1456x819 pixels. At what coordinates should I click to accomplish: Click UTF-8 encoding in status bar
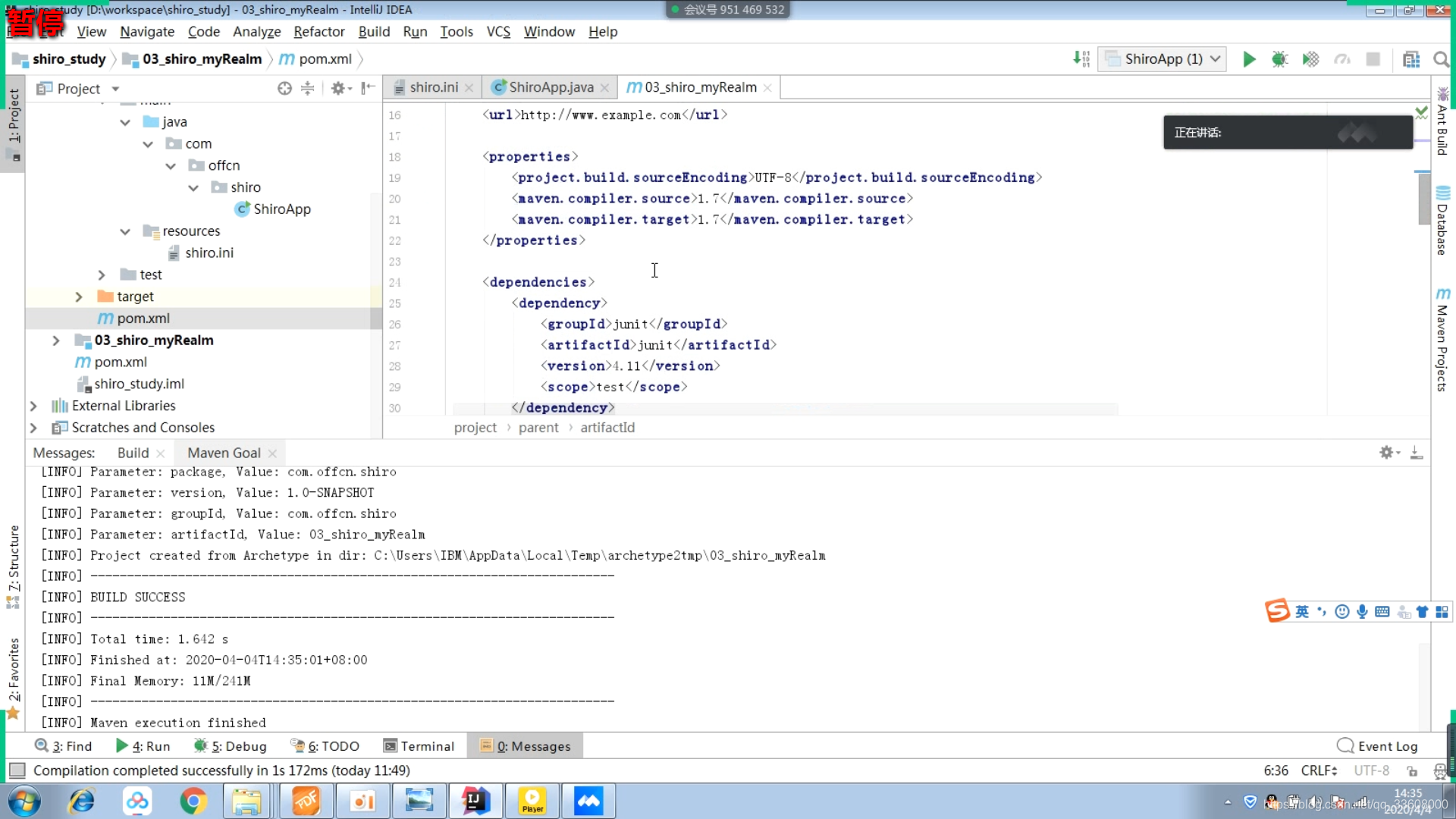[1372, 770]
